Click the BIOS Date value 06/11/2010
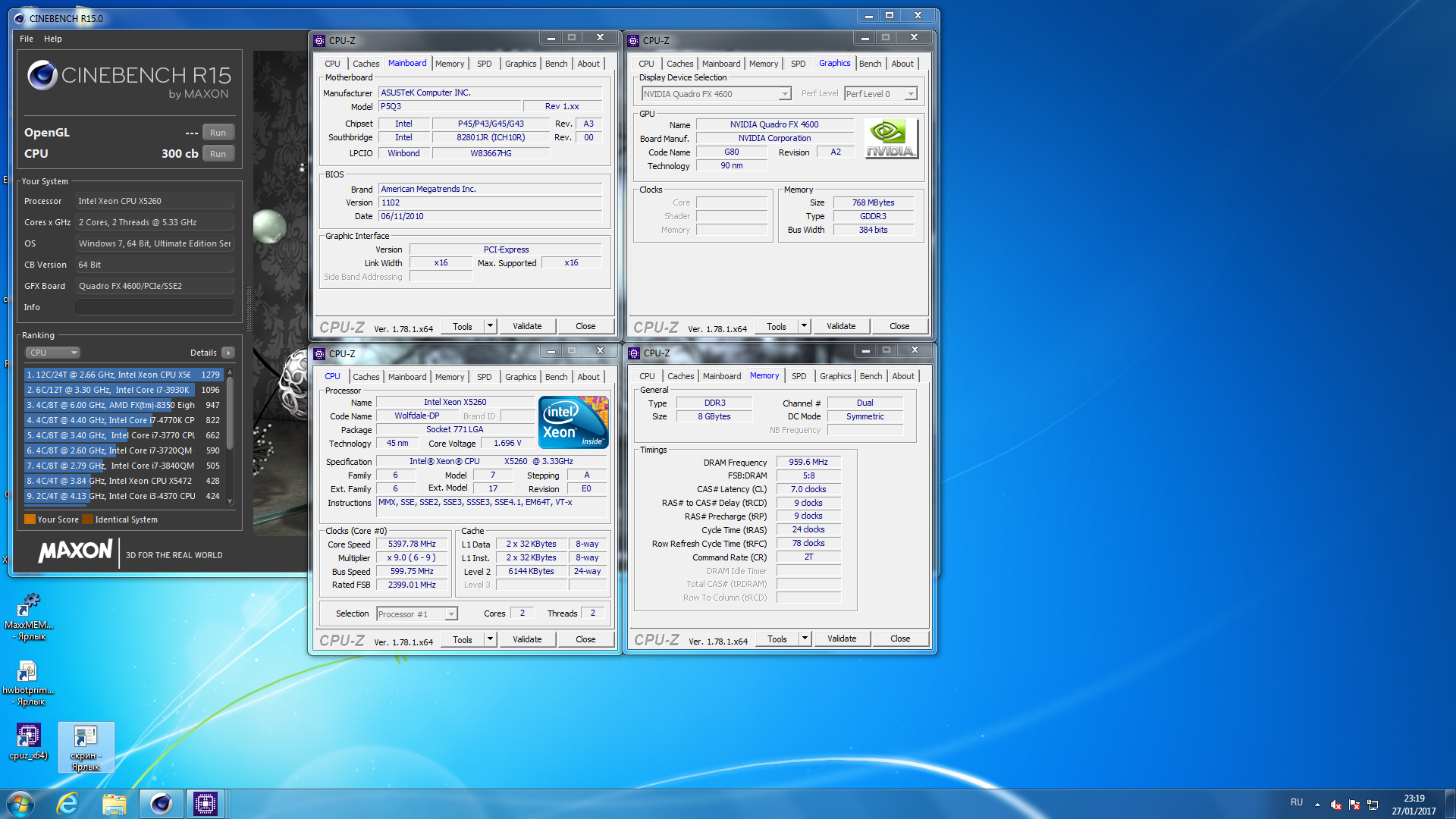 [490, 216]
